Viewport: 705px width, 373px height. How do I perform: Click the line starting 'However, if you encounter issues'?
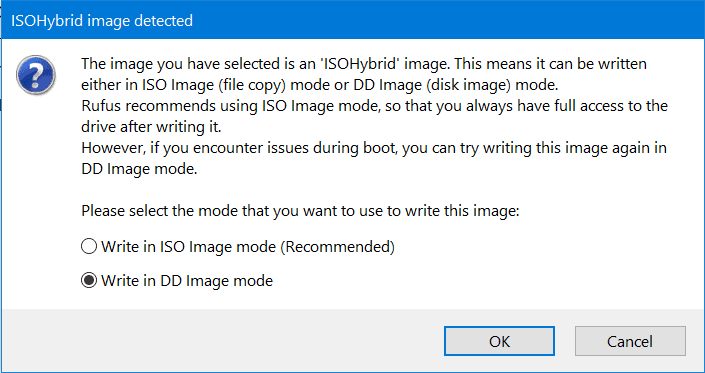click(374, 148)
